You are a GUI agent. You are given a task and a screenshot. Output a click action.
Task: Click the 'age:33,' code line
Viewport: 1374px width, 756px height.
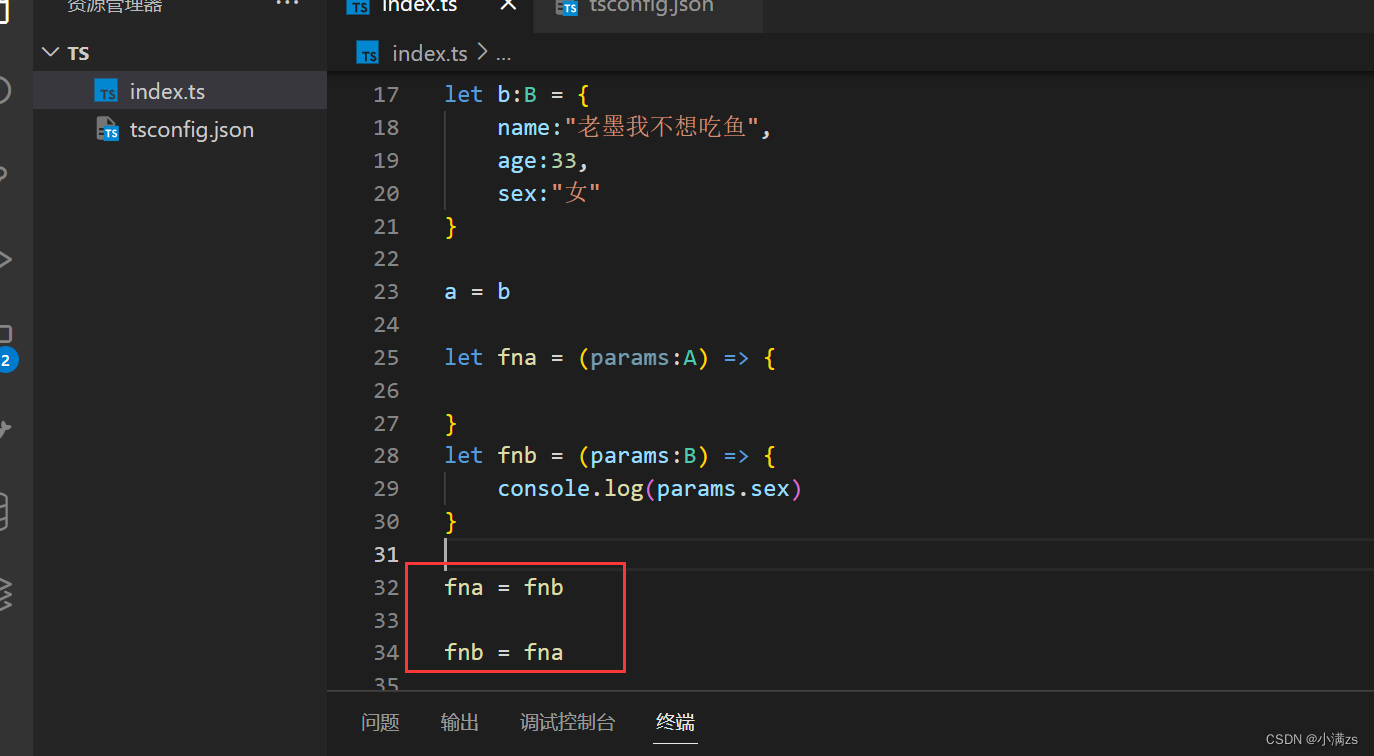tap(544, 160)
